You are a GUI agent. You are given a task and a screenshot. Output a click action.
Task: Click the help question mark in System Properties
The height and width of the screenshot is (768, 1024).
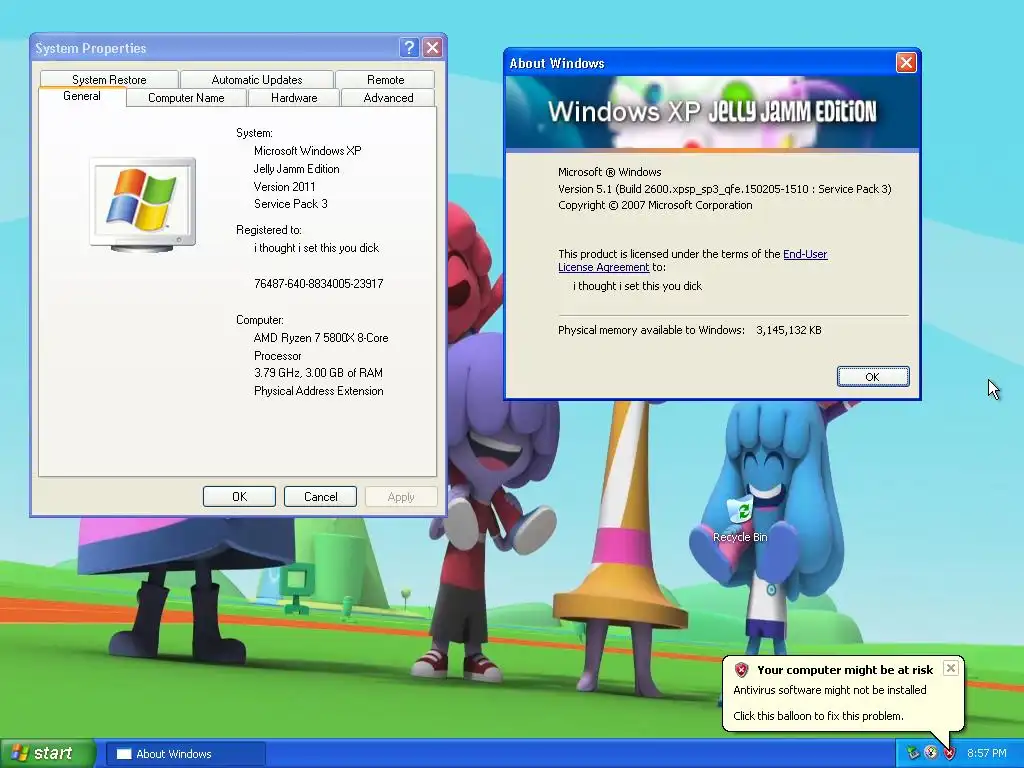[x=409, y=47]
